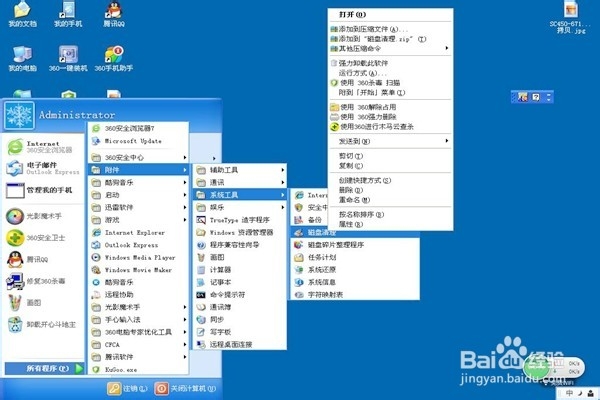Expand 360安全中心 program folder

coord(139,158)
